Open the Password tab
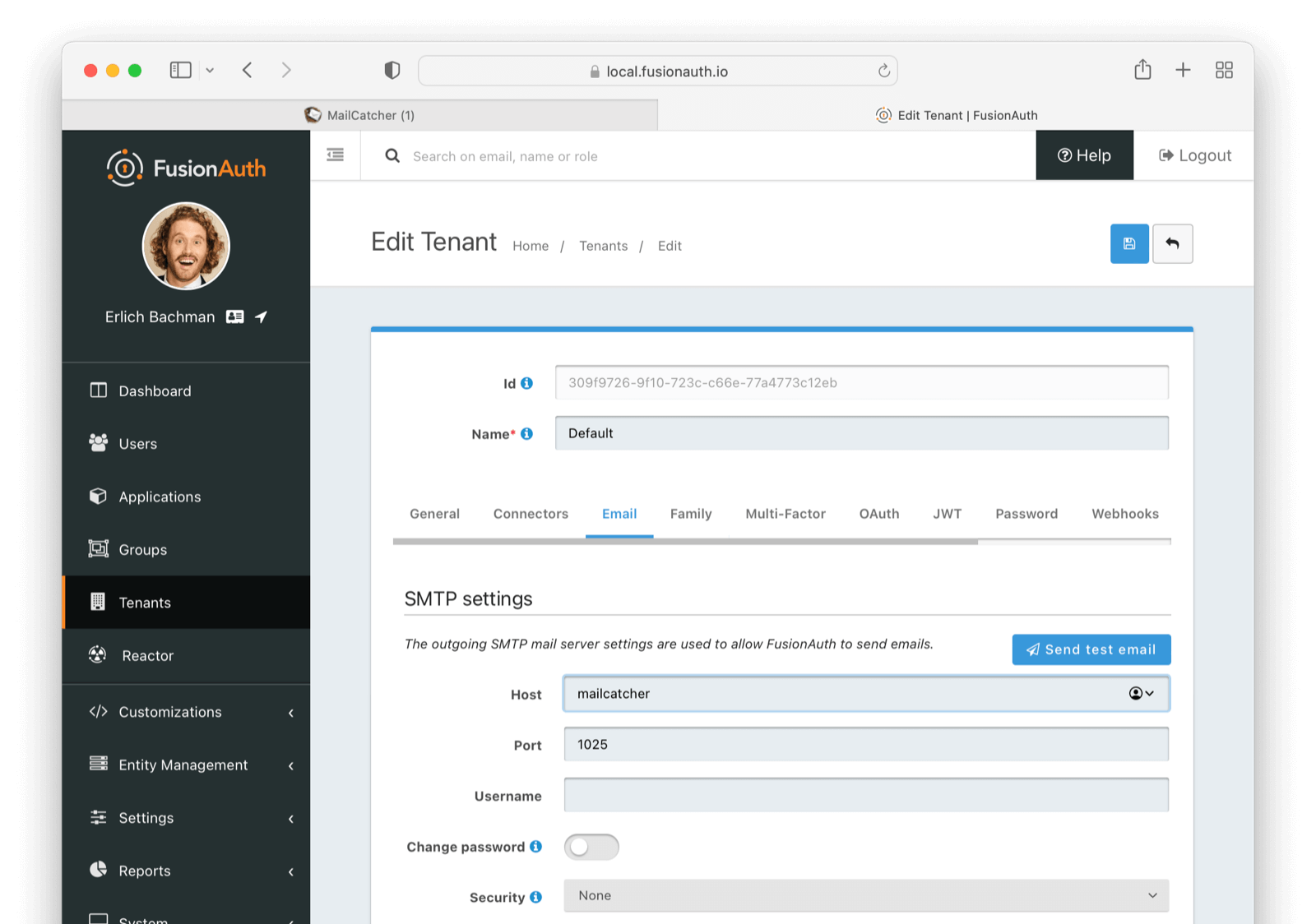1316x924 pixels. pos(1026,514)
